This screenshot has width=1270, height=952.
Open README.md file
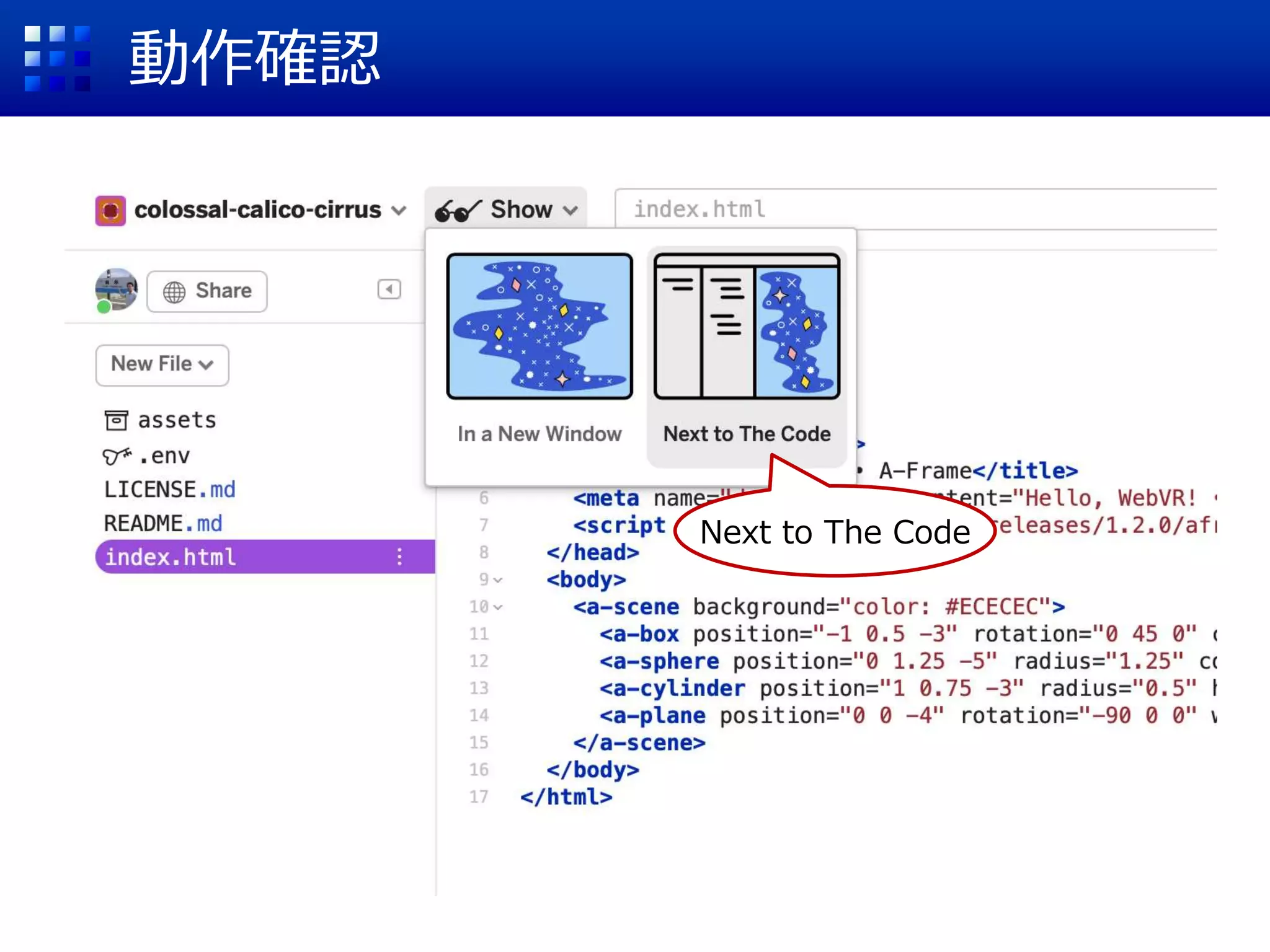point(163,523)
